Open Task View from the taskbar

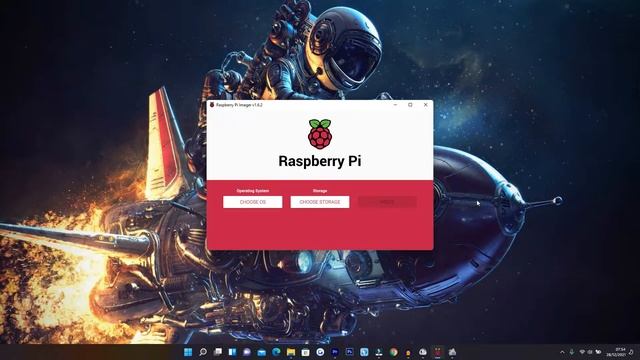pos(218,352)
